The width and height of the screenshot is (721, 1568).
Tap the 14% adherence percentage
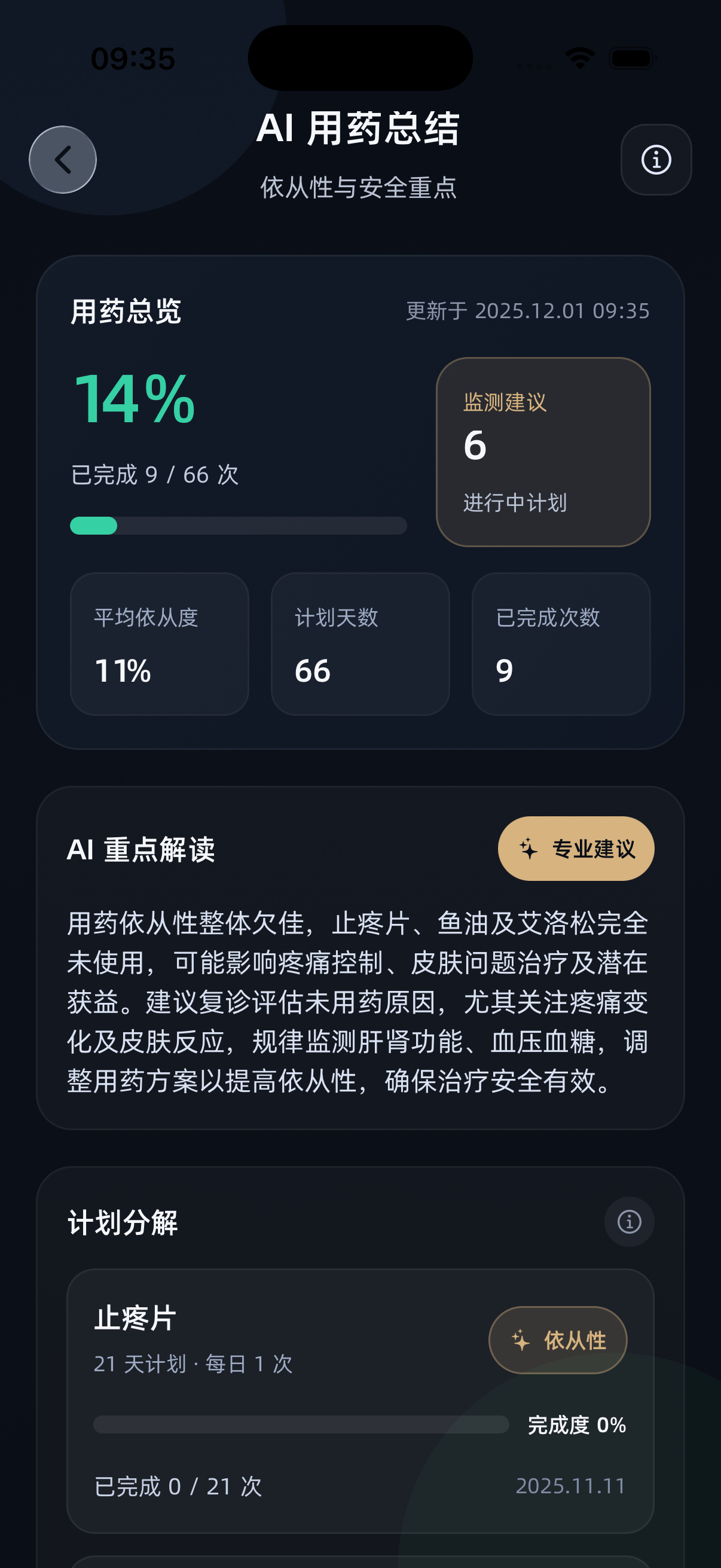coord(134,399)
